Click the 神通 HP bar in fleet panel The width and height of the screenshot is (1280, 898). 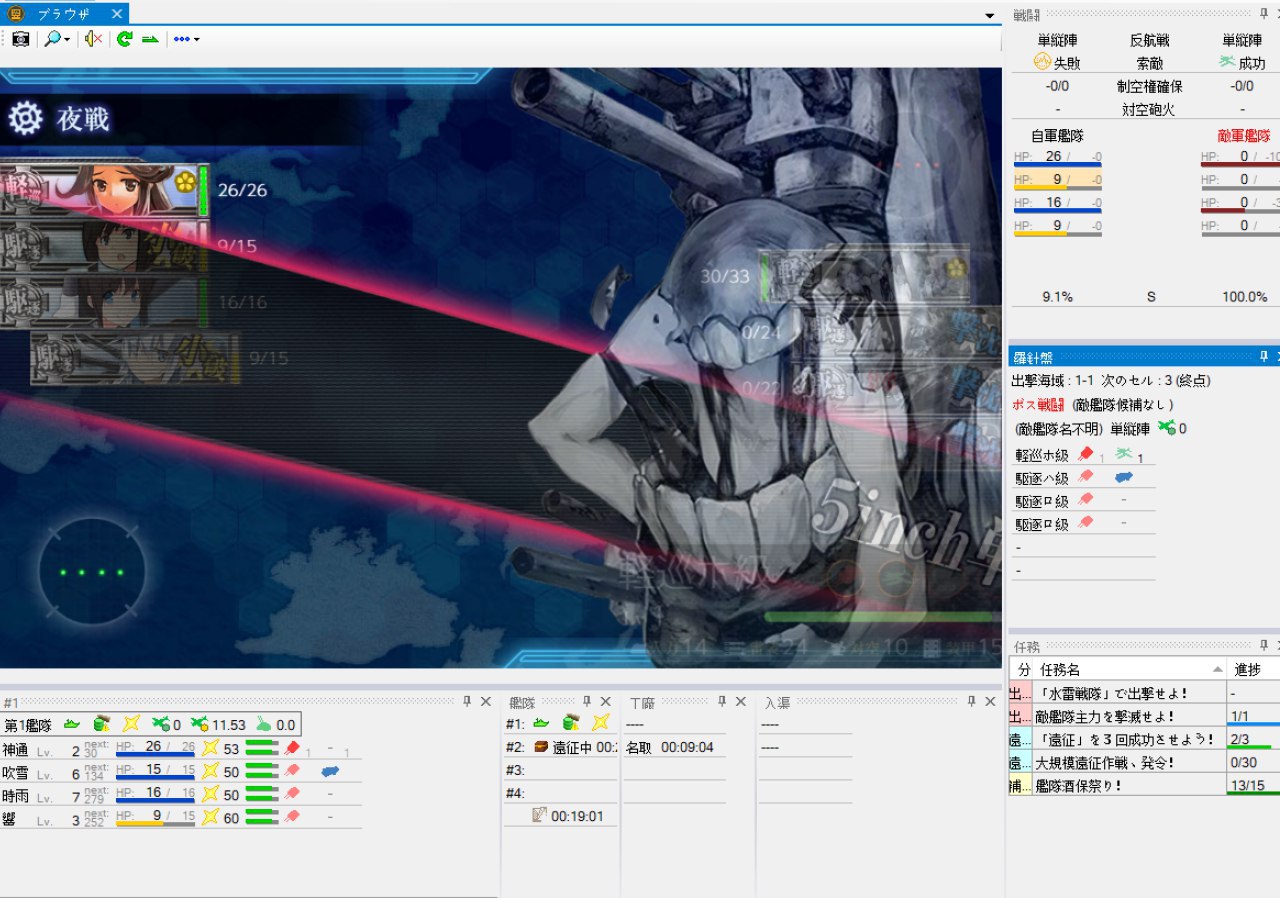pyautogui.click(x=155, y=755)
